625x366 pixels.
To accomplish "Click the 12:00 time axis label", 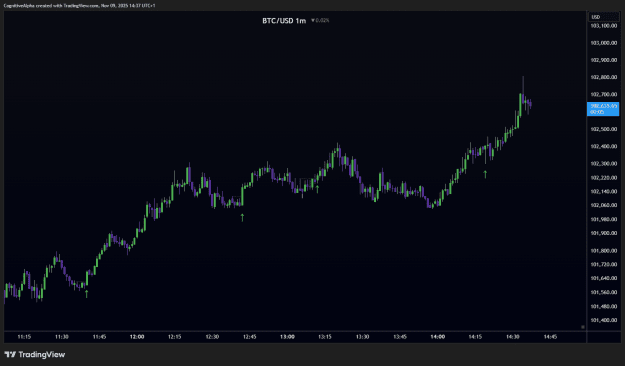I will coord(137,337).
